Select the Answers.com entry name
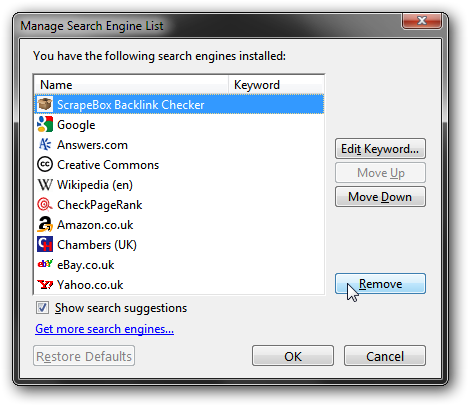The image size is (469, 406). pos(92,145)
